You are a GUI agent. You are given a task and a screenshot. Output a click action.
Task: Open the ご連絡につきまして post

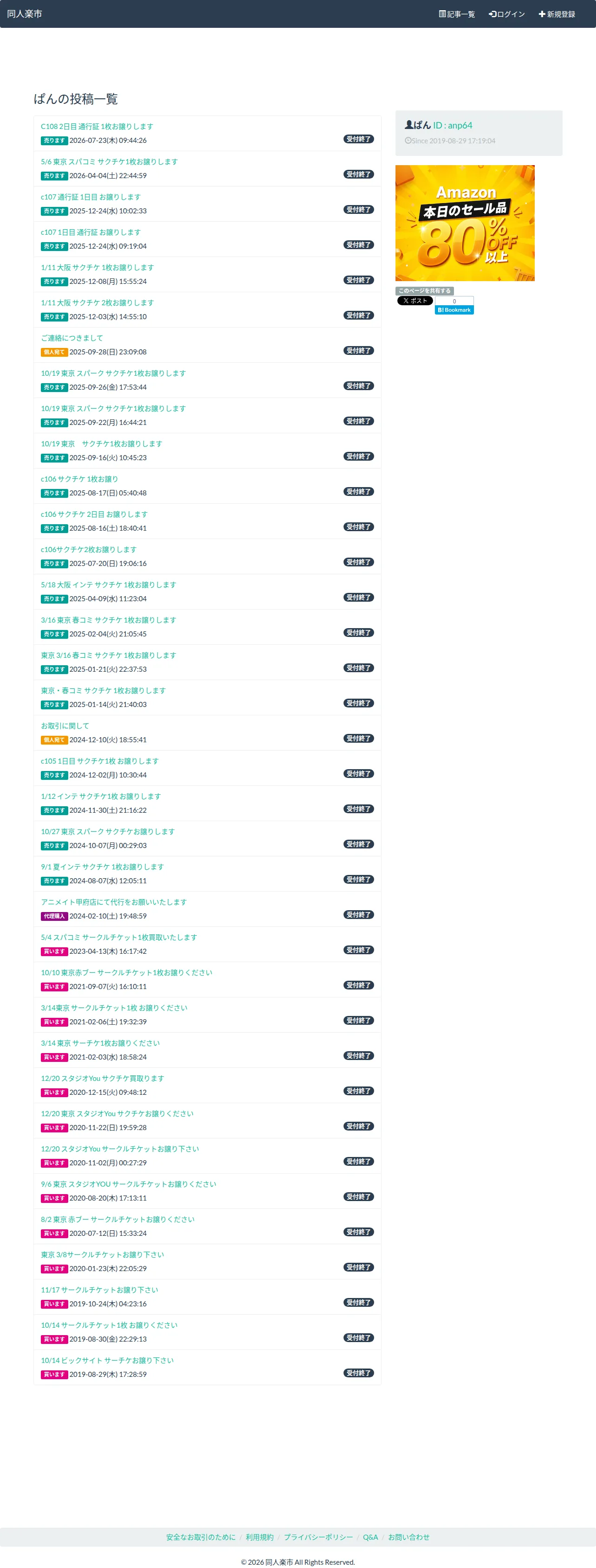(72, 338)
